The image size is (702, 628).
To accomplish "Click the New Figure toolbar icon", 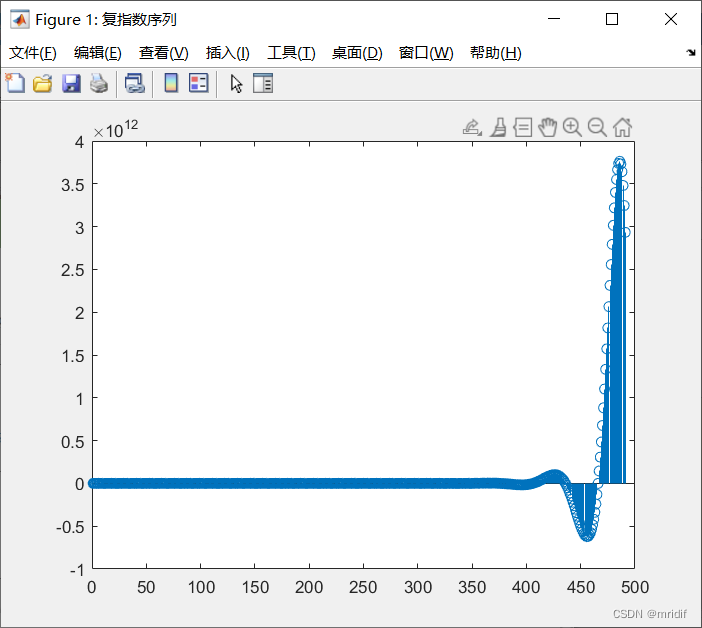I will (x=15, y=83).
